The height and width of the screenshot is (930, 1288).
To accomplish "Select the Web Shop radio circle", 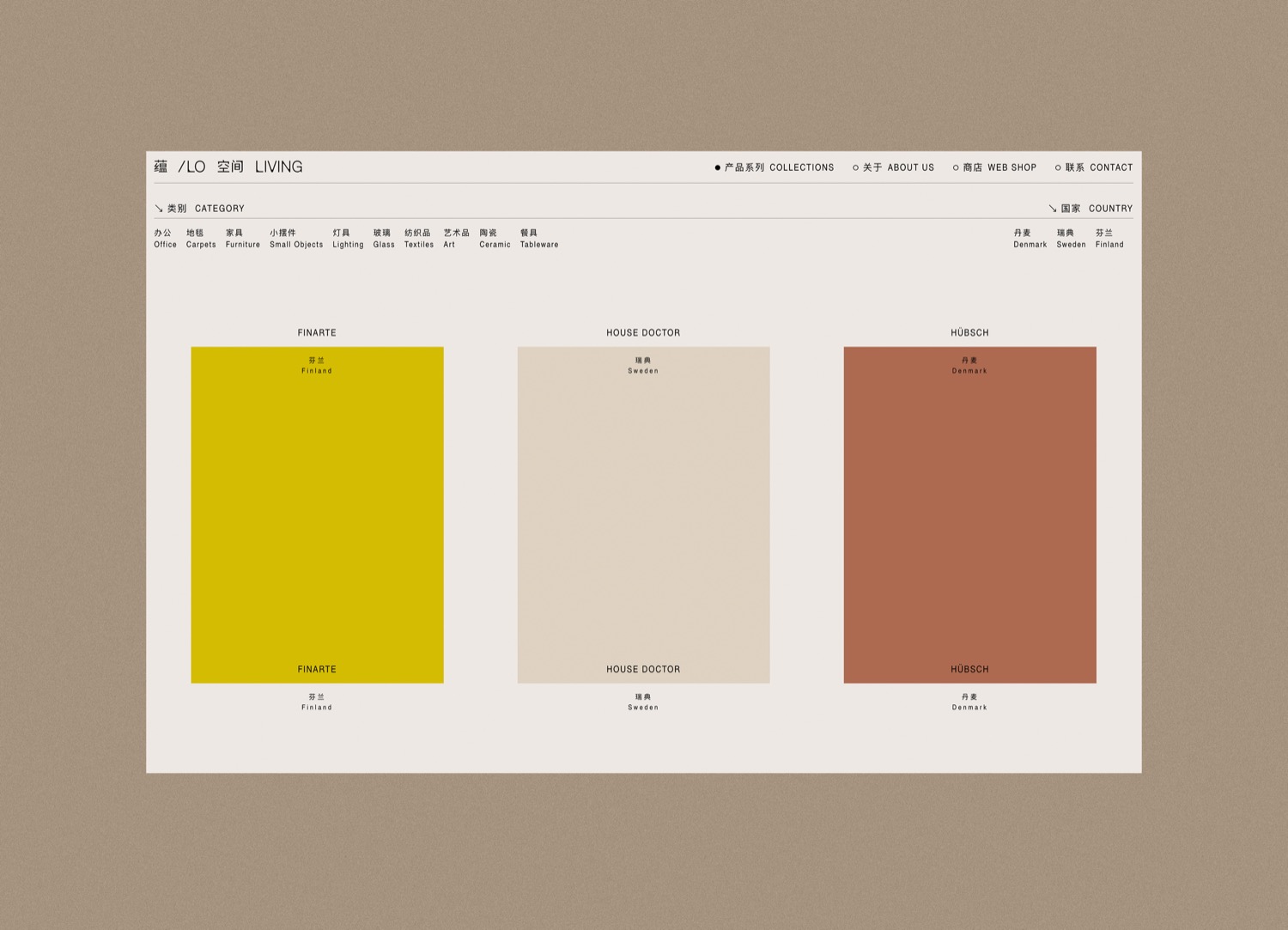I will (956, 168).
